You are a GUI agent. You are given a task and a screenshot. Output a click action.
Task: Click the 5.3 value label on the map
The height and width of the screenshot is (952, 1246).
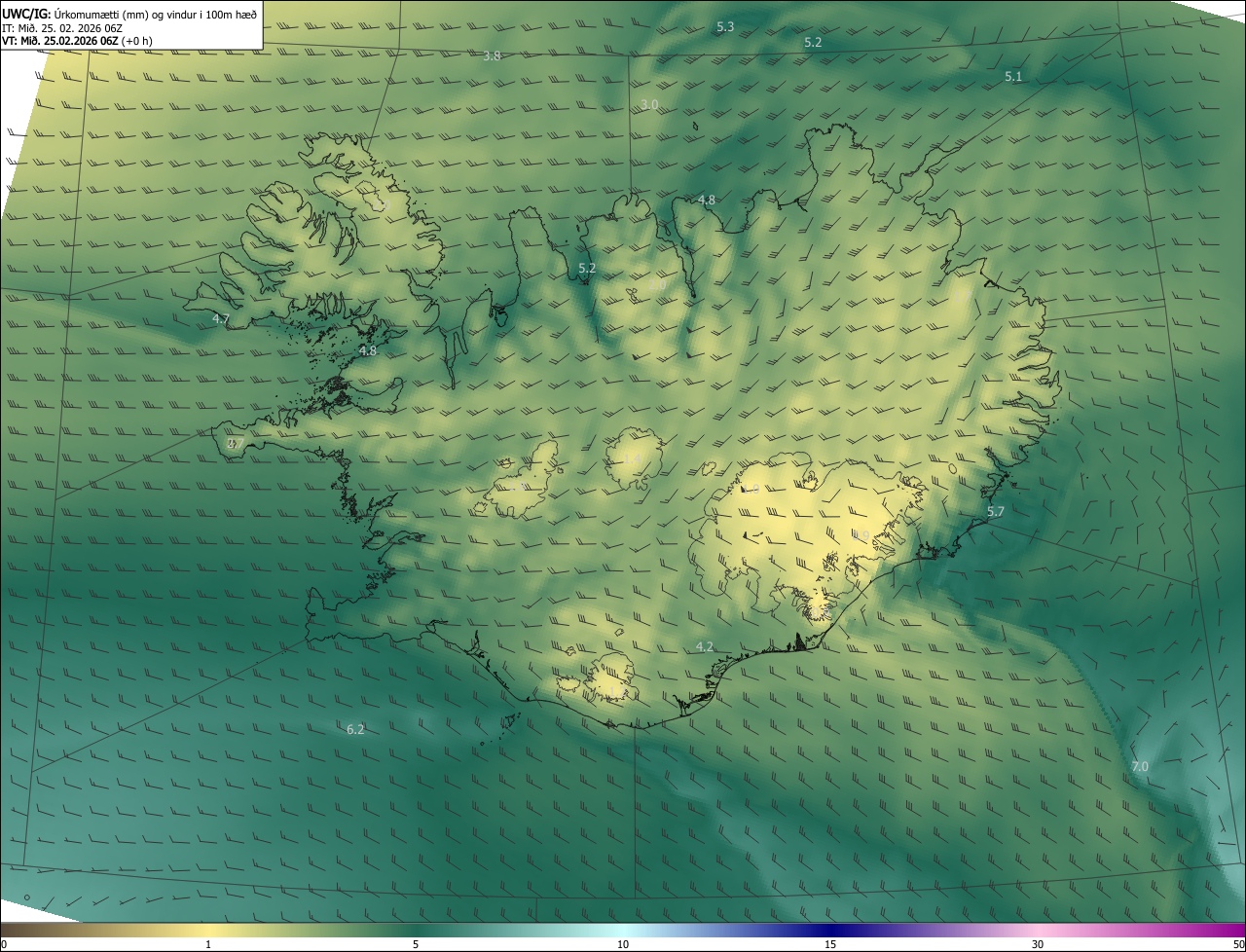click(x=725, y=27)
